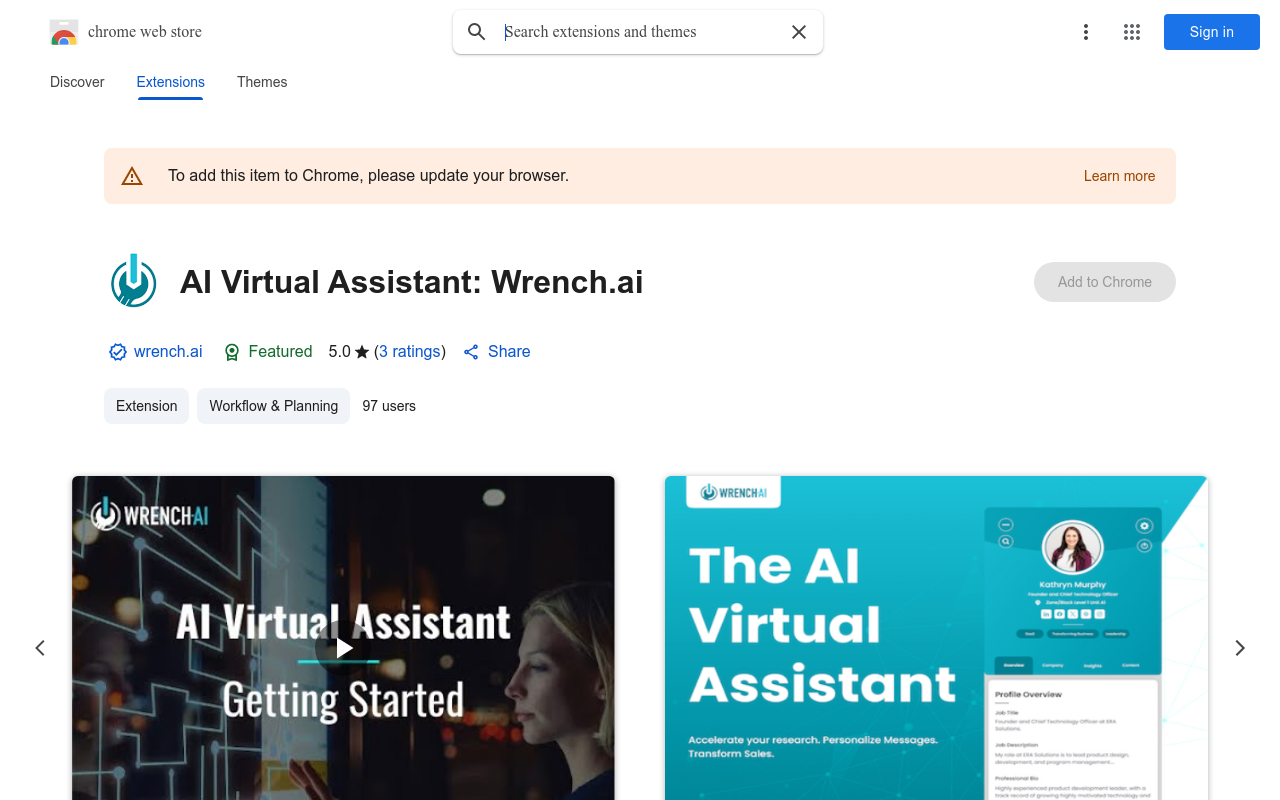1280x800 pixels.
Task: Go to the Discover tab
Action: (77, 82)
